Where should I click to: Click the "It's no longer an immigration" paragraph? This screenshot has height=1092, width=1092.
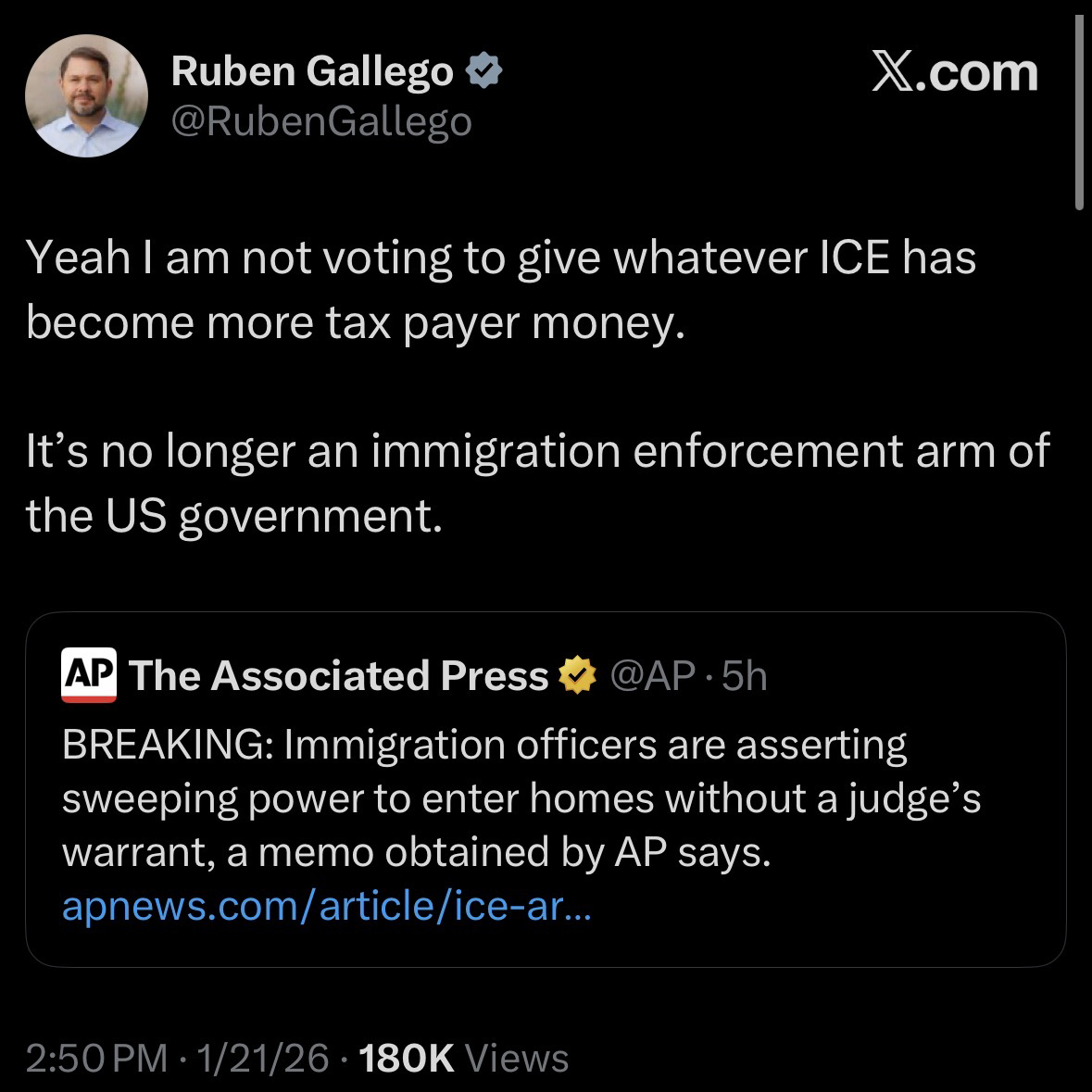537,483
